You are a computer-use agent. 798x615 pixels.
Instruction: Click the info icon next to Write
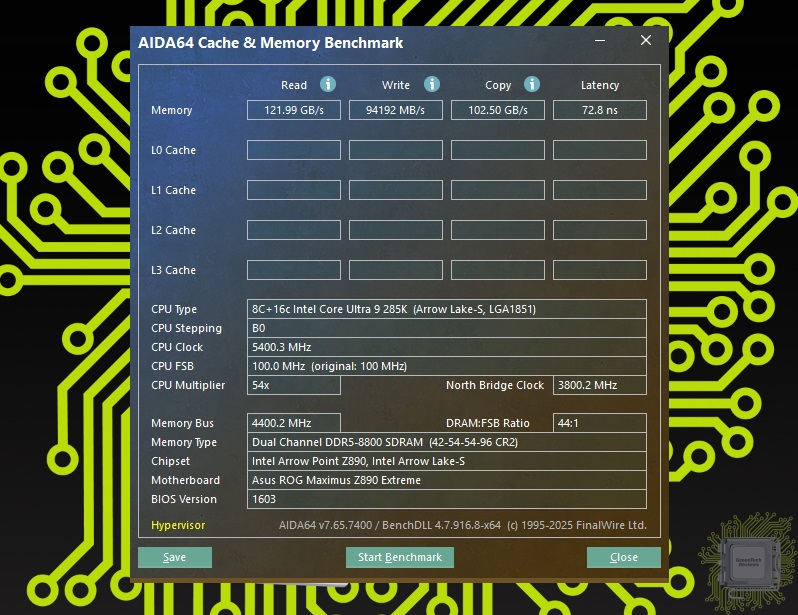pos(431,85)
